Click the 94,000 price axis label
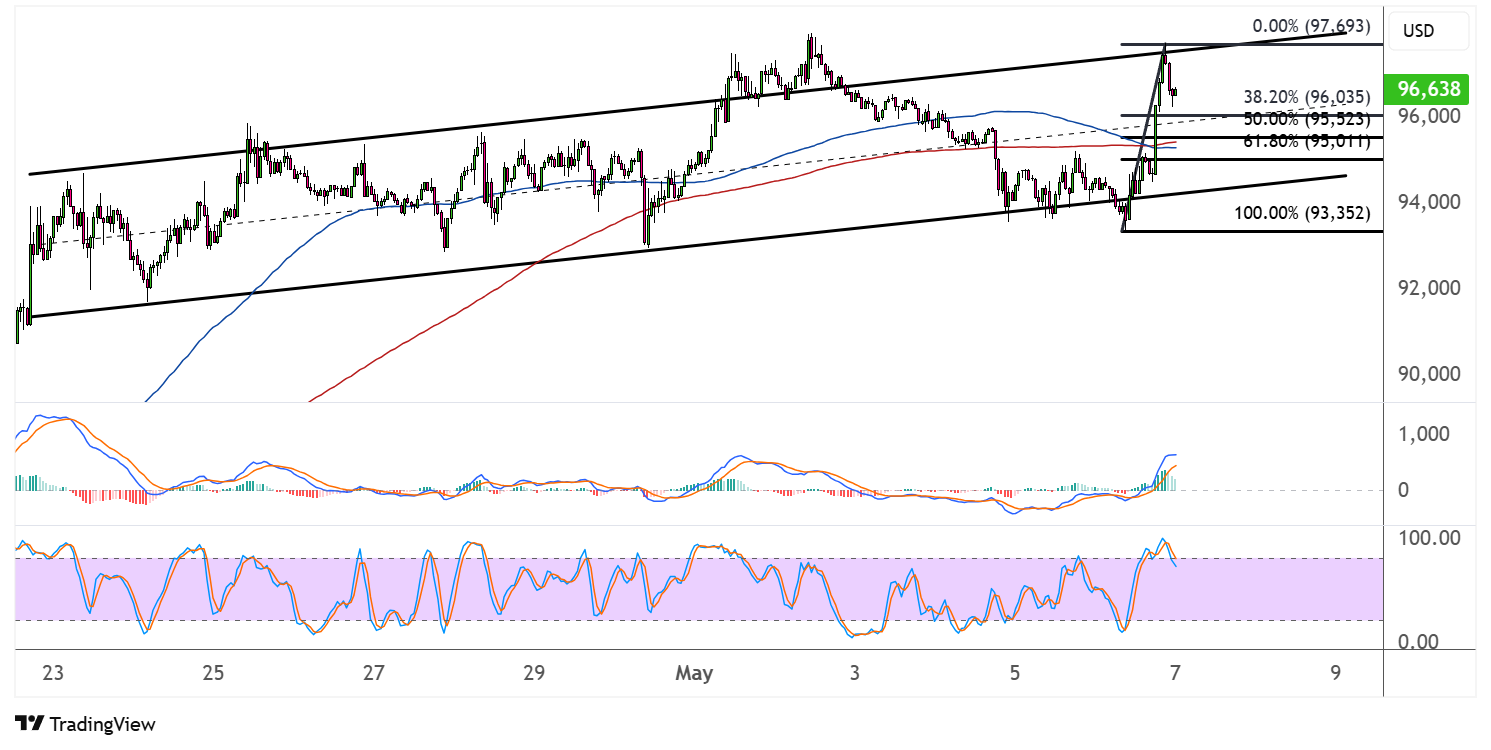Image resolution: width=1491 pixels, height=750 pixels. coord(1429,202)
